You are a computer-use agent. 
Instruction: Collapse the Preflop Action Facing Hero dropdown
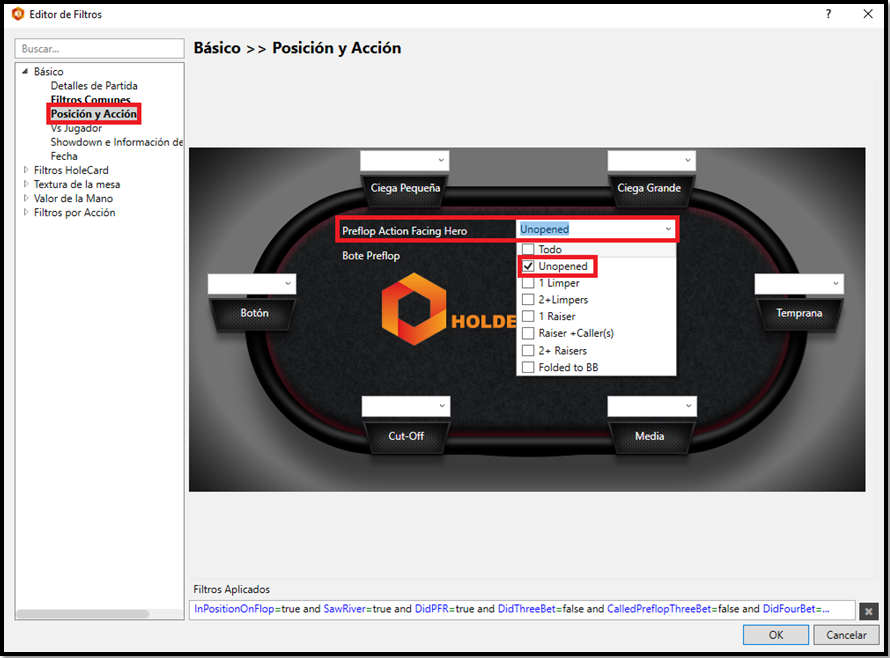point(668,229)
